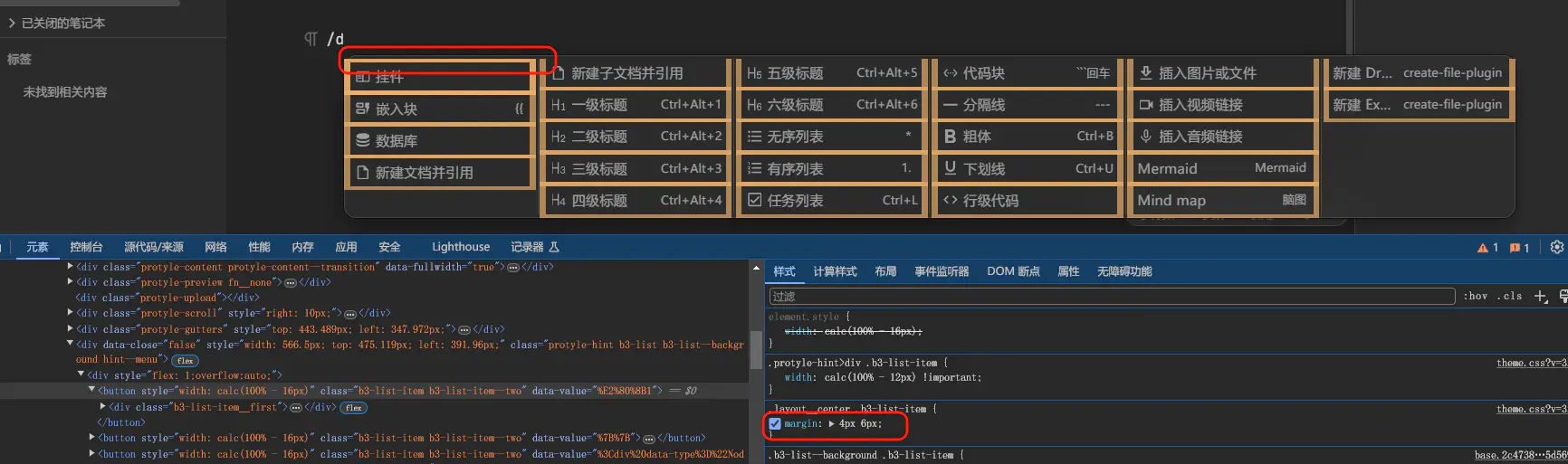Uncheck the margin property checkbox
Screen dimensions: 1568x464
pyautogui.click(x=775, y=423)
